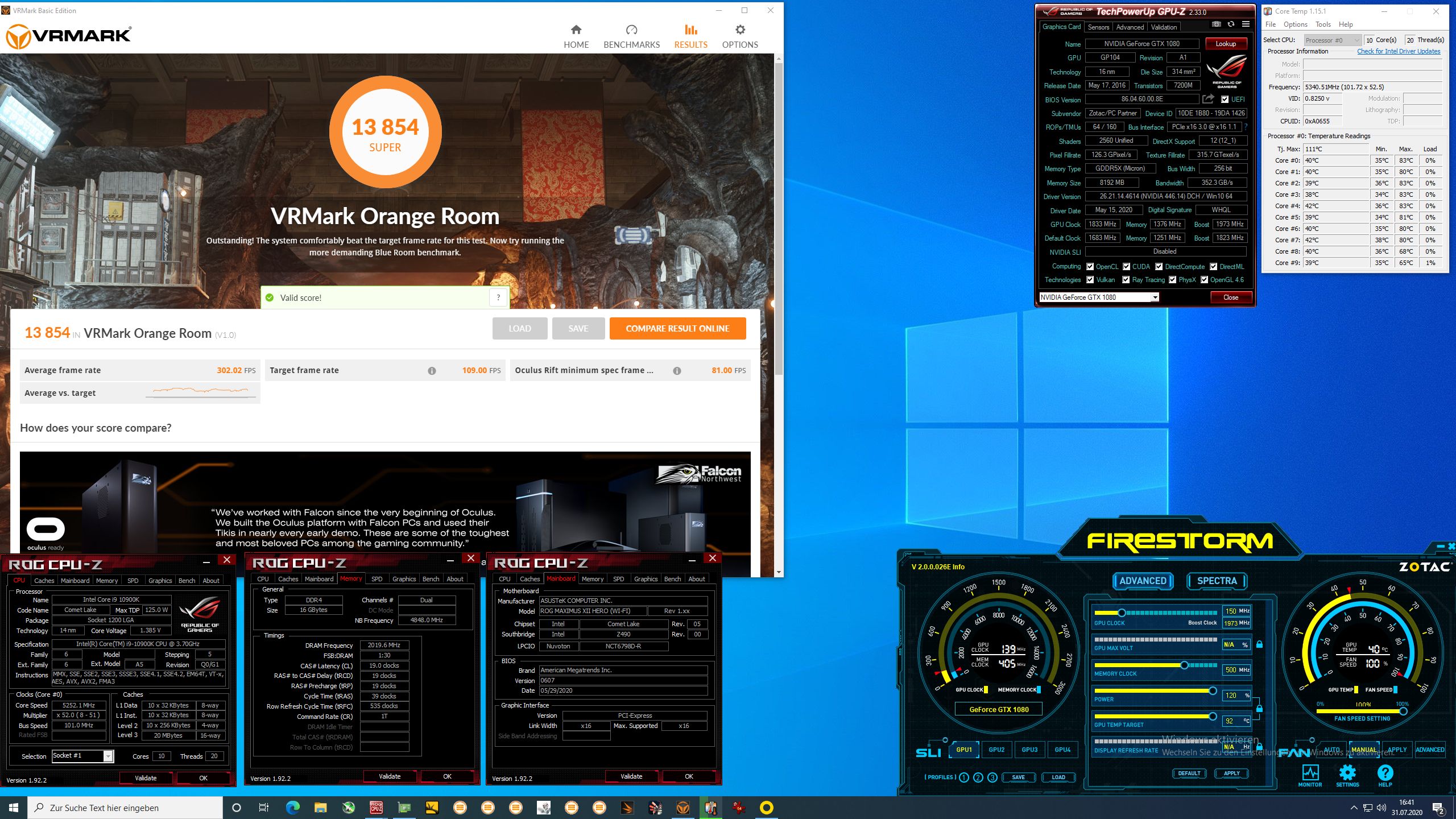Open VRMark BENCHMARKS section
The image size is (1456, 819).
pyautogui.click(x=631, y=36)
